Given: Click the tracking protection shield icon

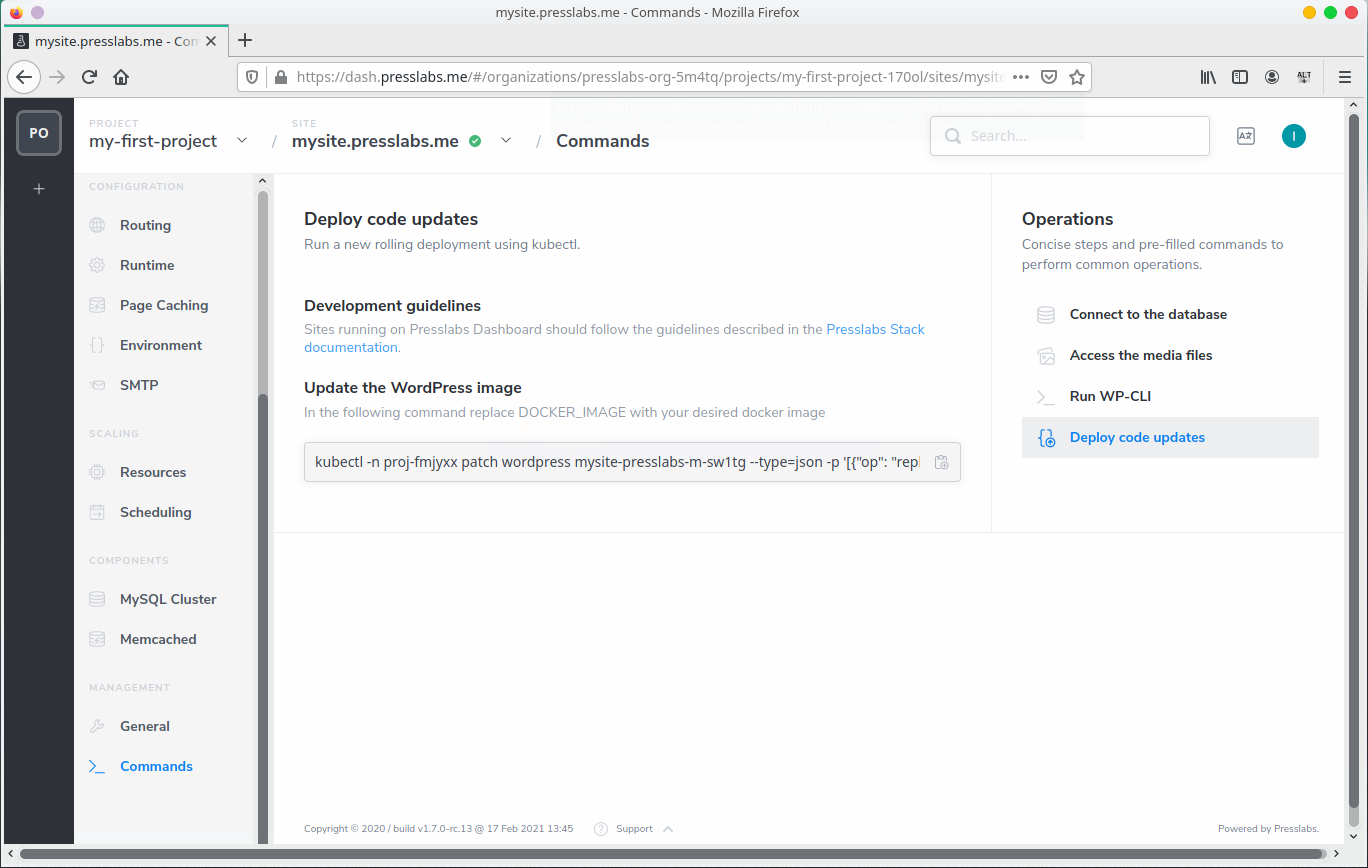Looking at the screenshot, I should (x=252, y=77).
